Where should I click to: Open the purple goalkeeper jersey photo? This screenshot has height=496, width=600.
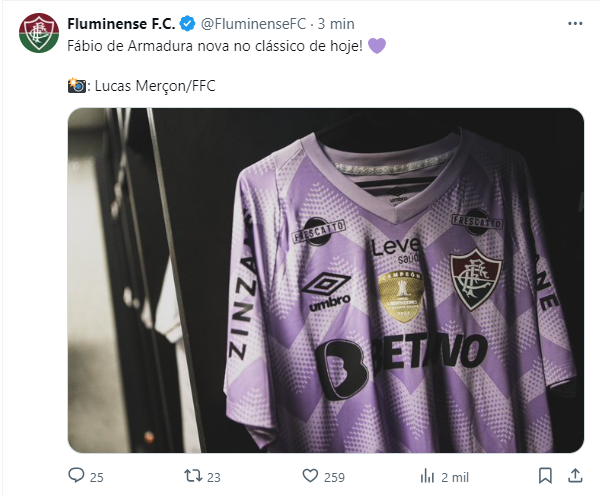click(x=326, y=280)
